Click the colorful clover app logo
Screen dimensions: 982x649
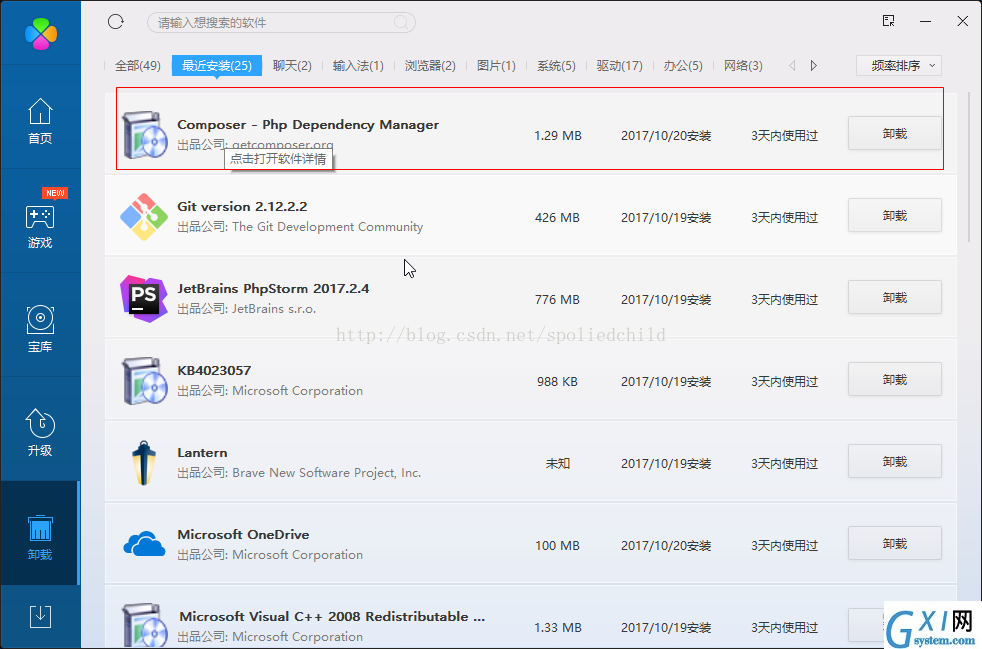coord(41,33)
